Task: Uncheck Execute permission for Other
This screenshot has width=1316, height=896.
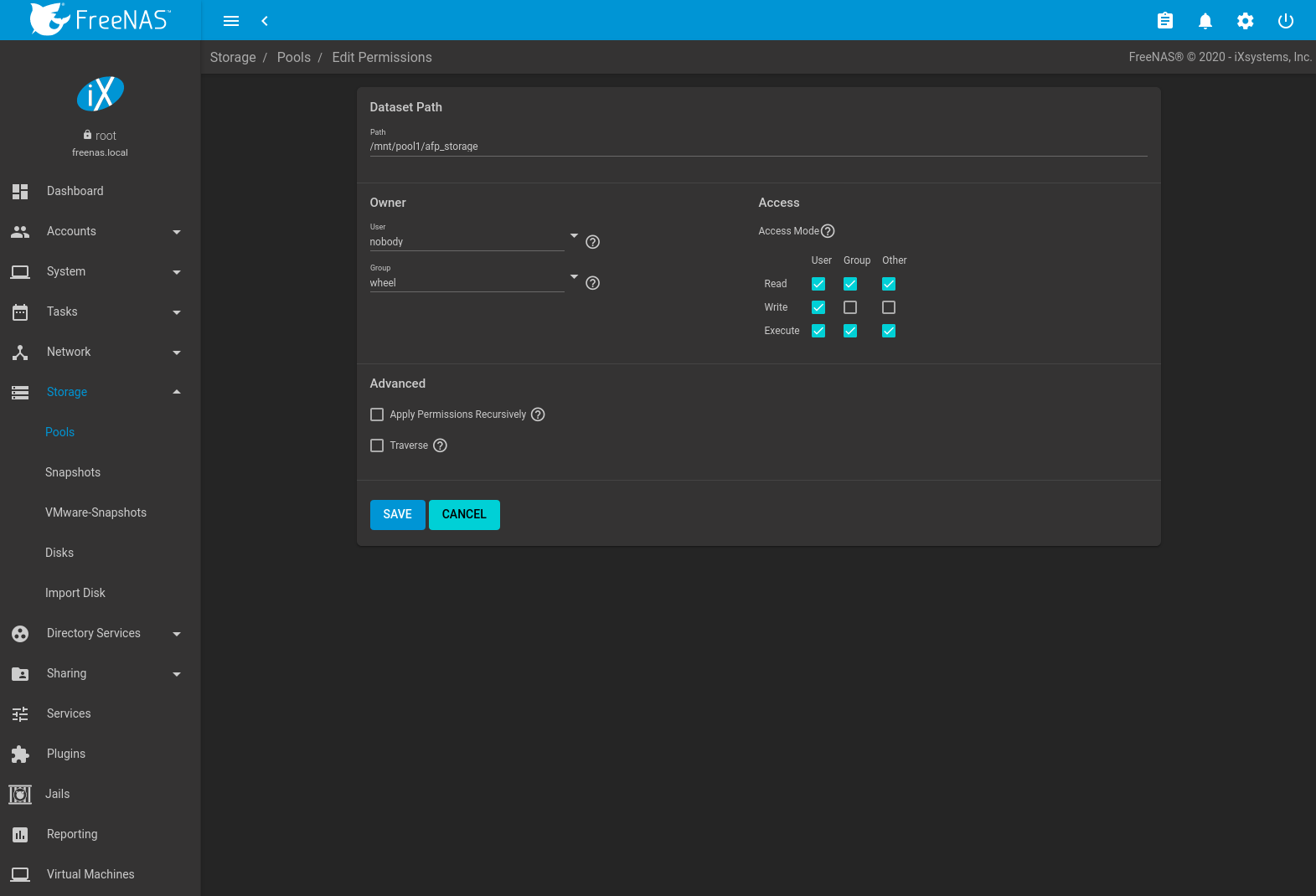Action: pyautogui.click(x=889, y=331)
